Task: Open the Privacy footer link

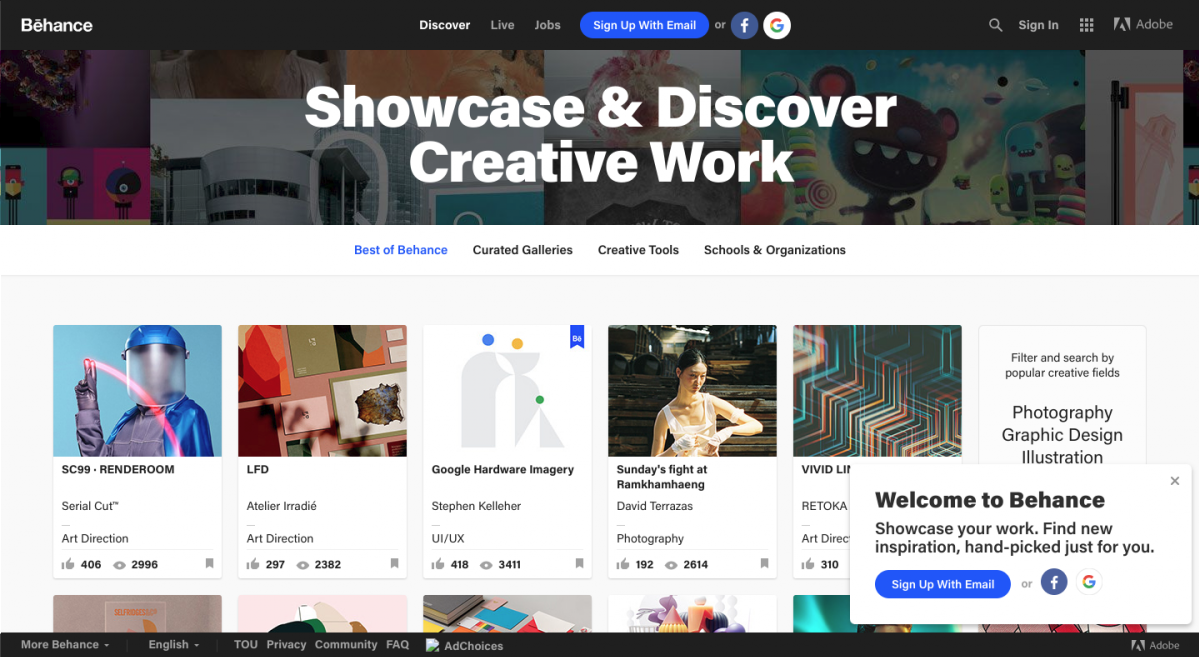Action: point(287,645)
